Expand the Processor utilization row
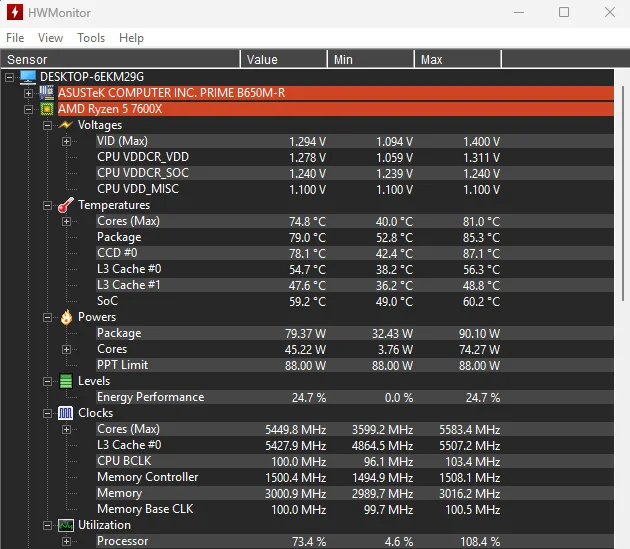This screenshot has width=630, height=549. click(66, 541)
